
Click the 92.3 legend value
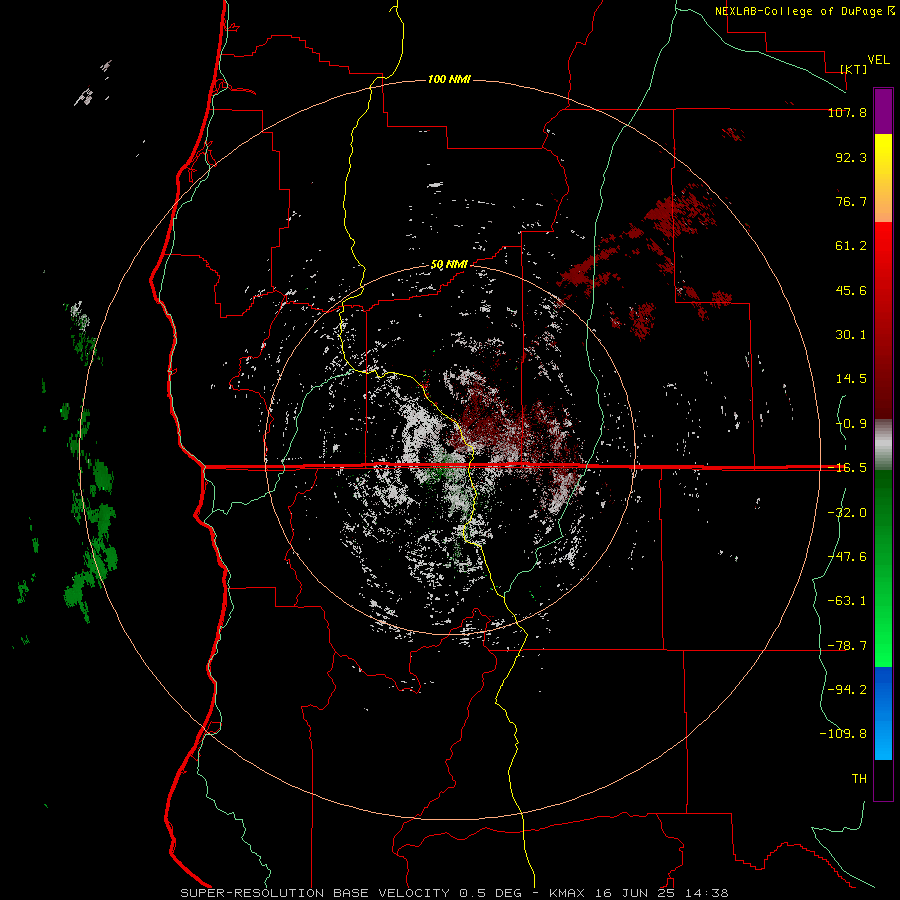(x=851, y=157)
